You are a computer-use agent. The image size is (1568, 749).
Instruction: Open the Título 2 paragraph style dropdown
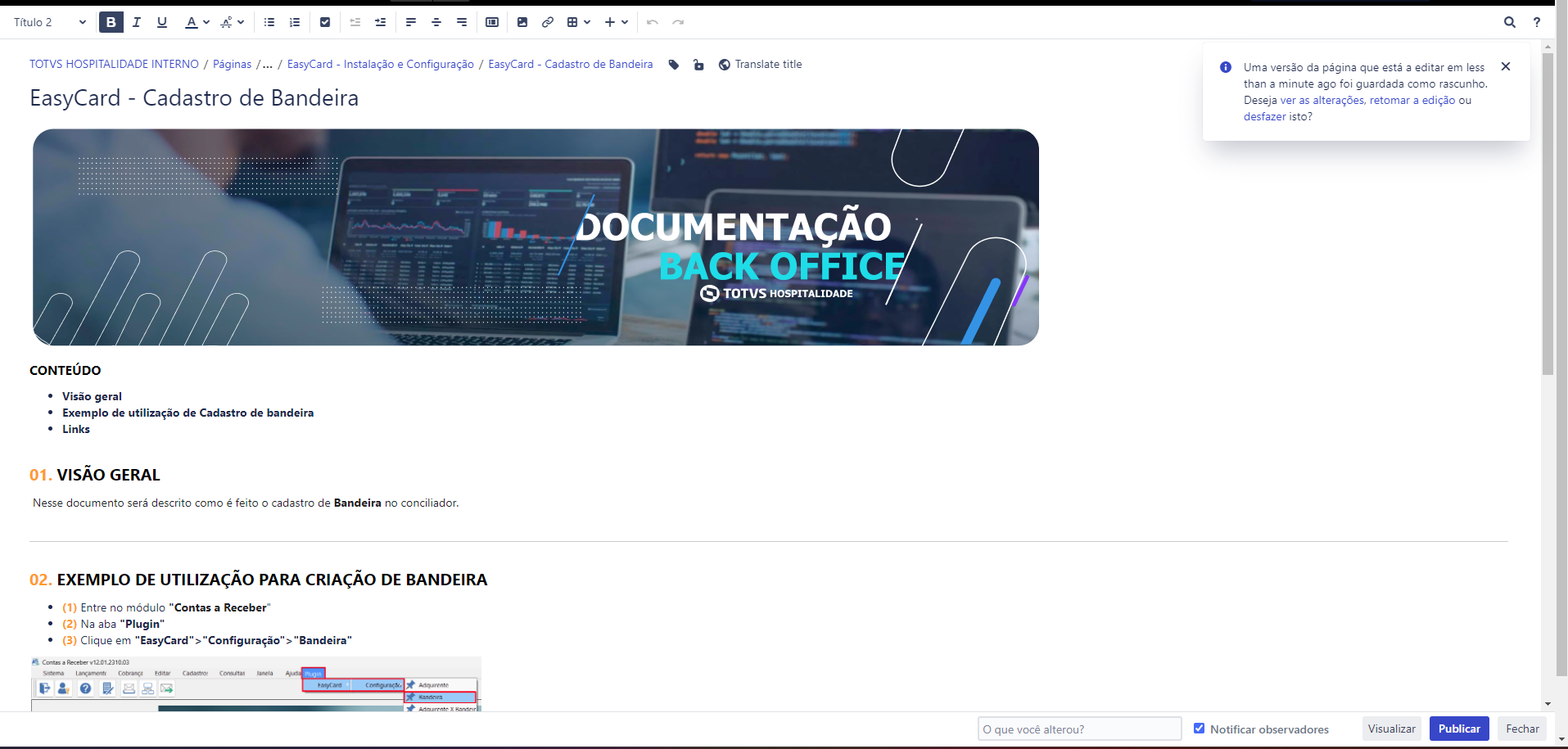point(49,22)
